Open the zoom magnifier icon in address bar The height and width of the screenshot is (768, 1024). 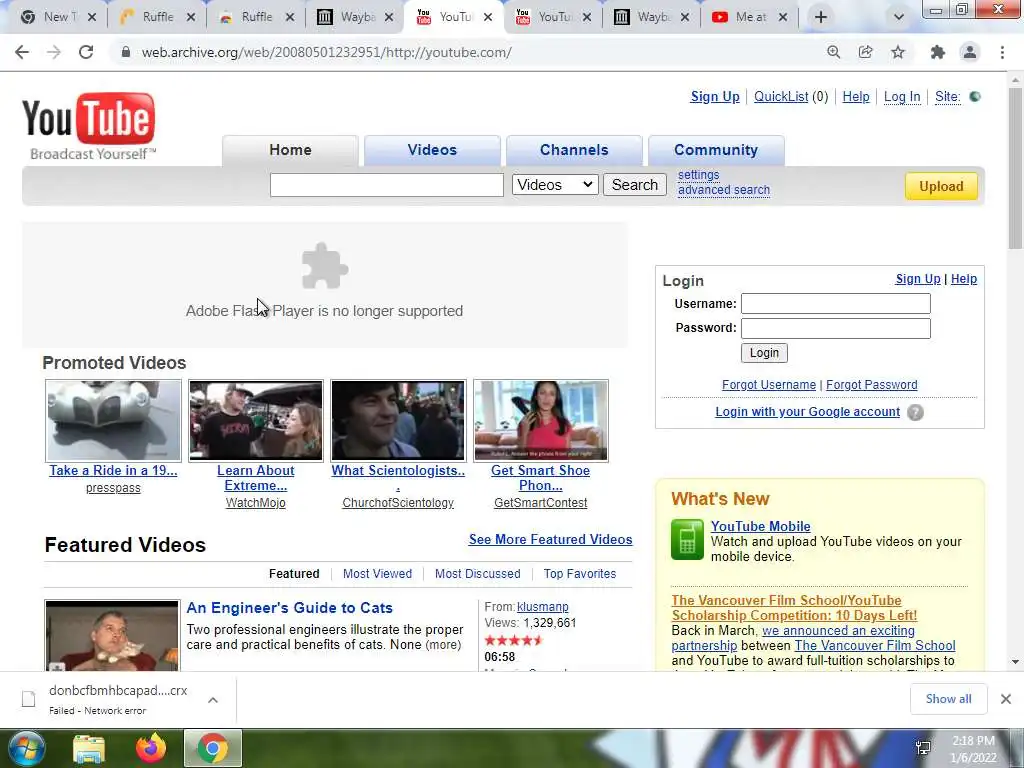point(833,52)
